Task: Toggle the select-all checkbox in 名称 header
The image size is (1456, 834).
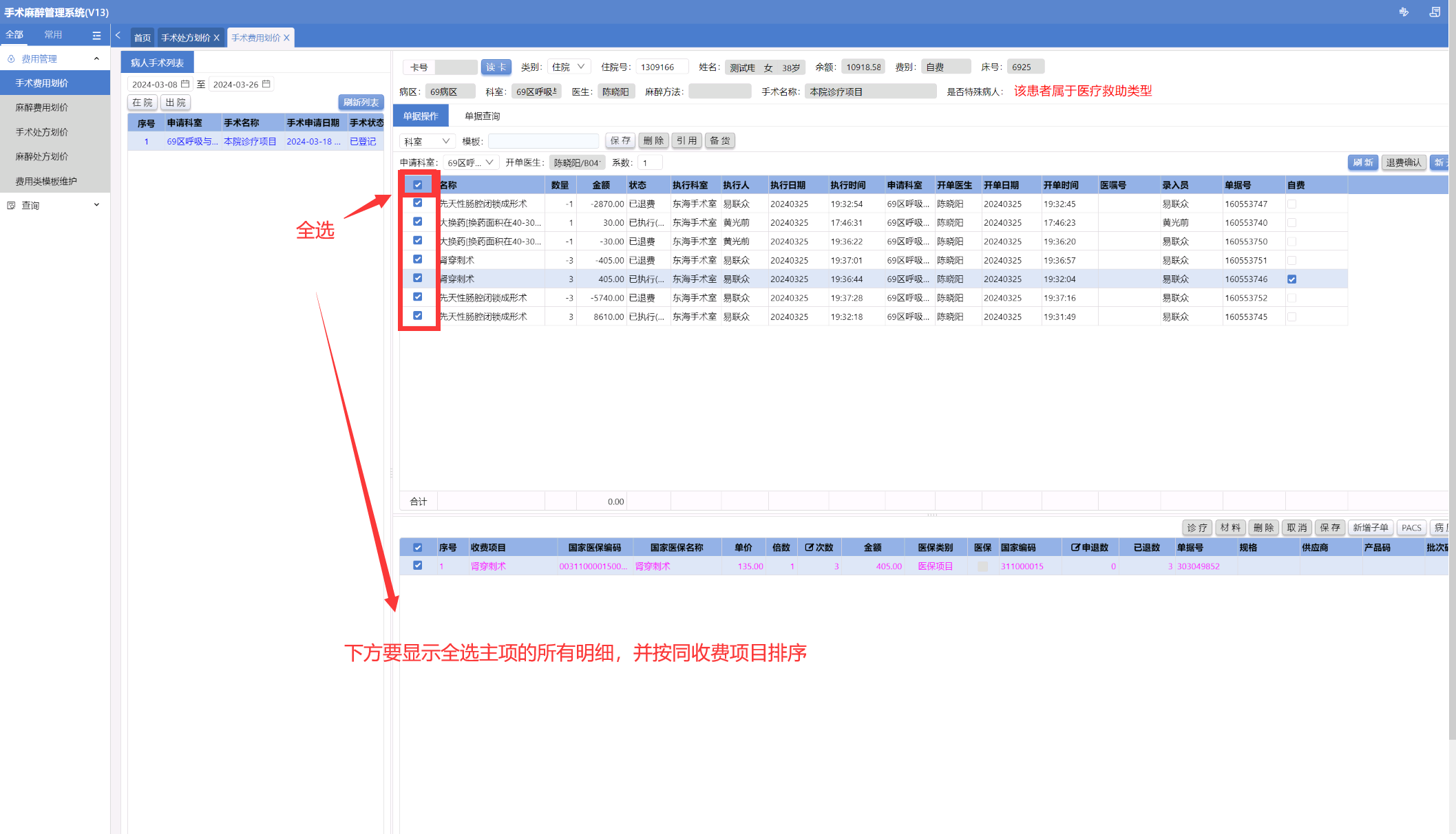Action: 417,184
